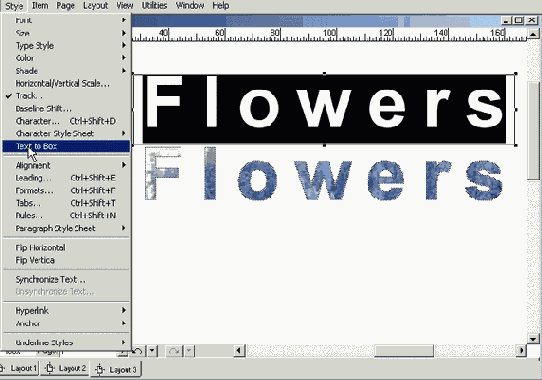The height and width of the screenshot is (380, 542).
Task: Open the undo history dropdown arrow
Action: (x=152, y=351)
